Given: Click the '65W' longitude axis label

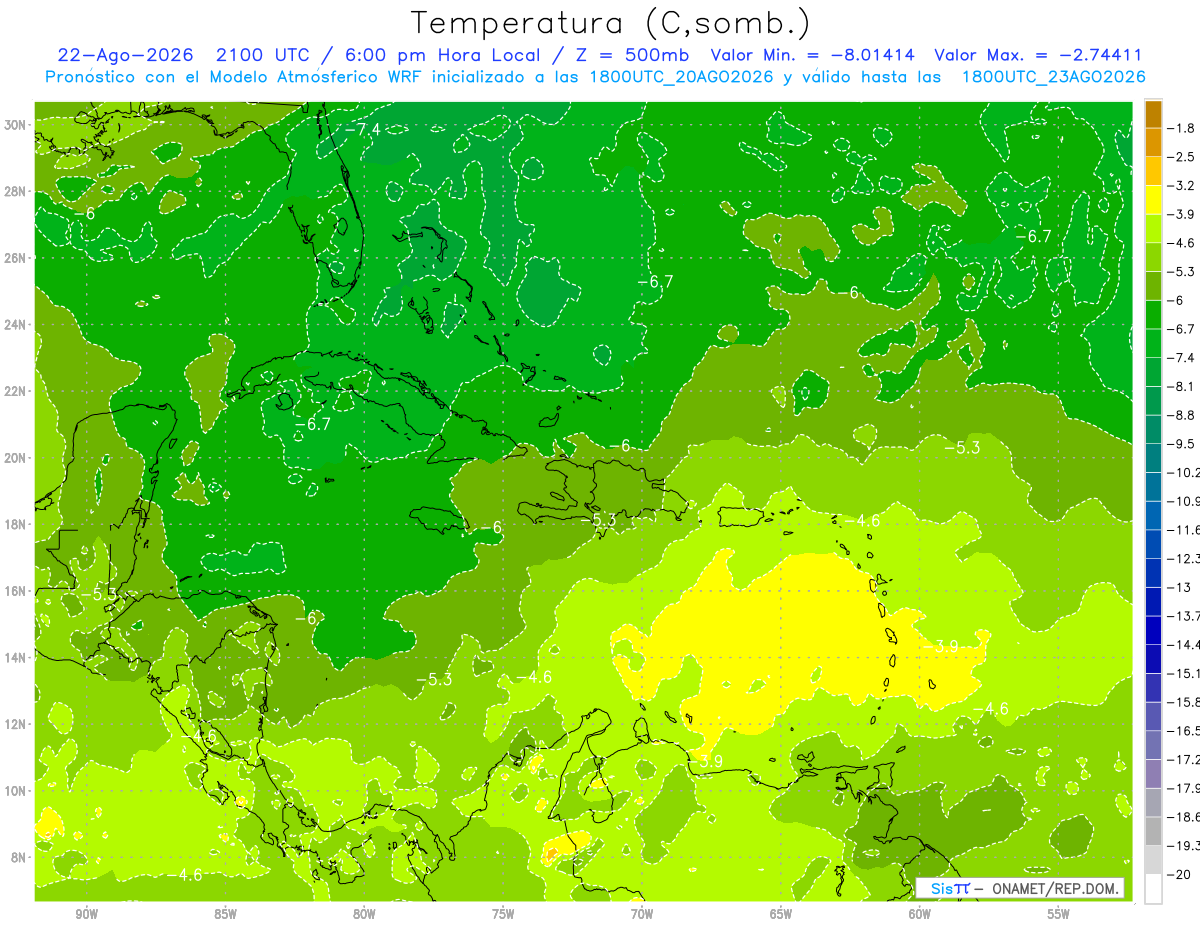Looking at the screenshot, I should 781,914.
